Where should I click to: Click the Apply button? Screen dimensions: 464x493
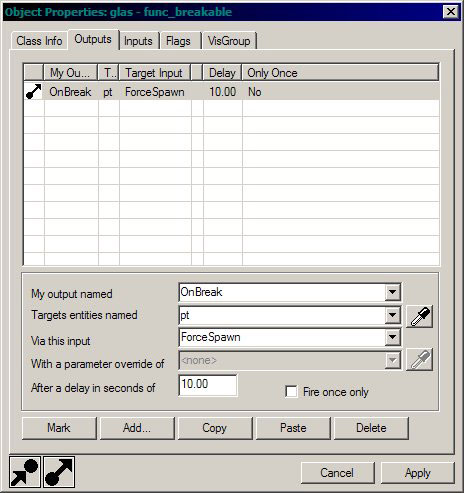point(418,473)
